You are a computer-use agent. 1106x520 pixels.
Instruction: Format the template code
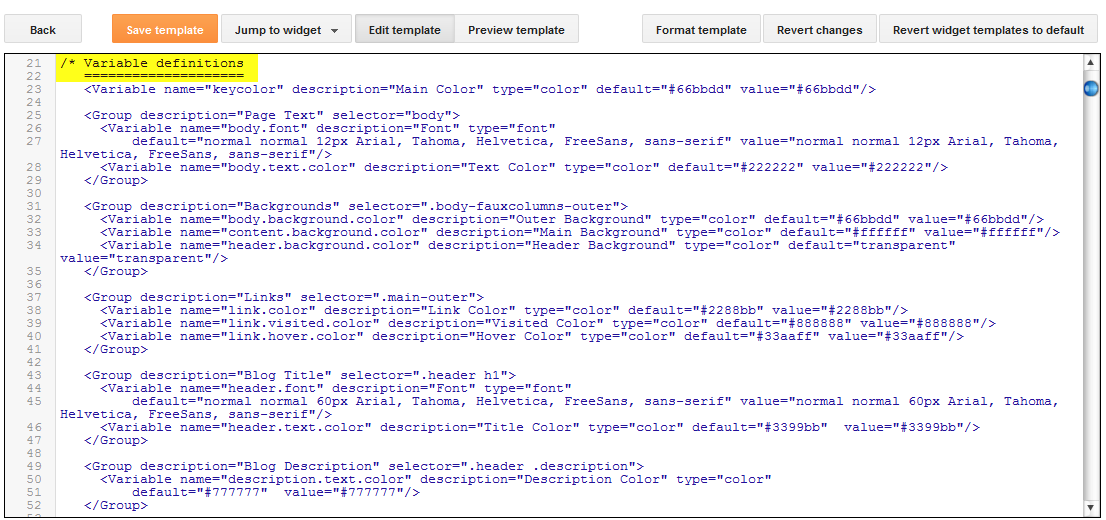point(701,30)
